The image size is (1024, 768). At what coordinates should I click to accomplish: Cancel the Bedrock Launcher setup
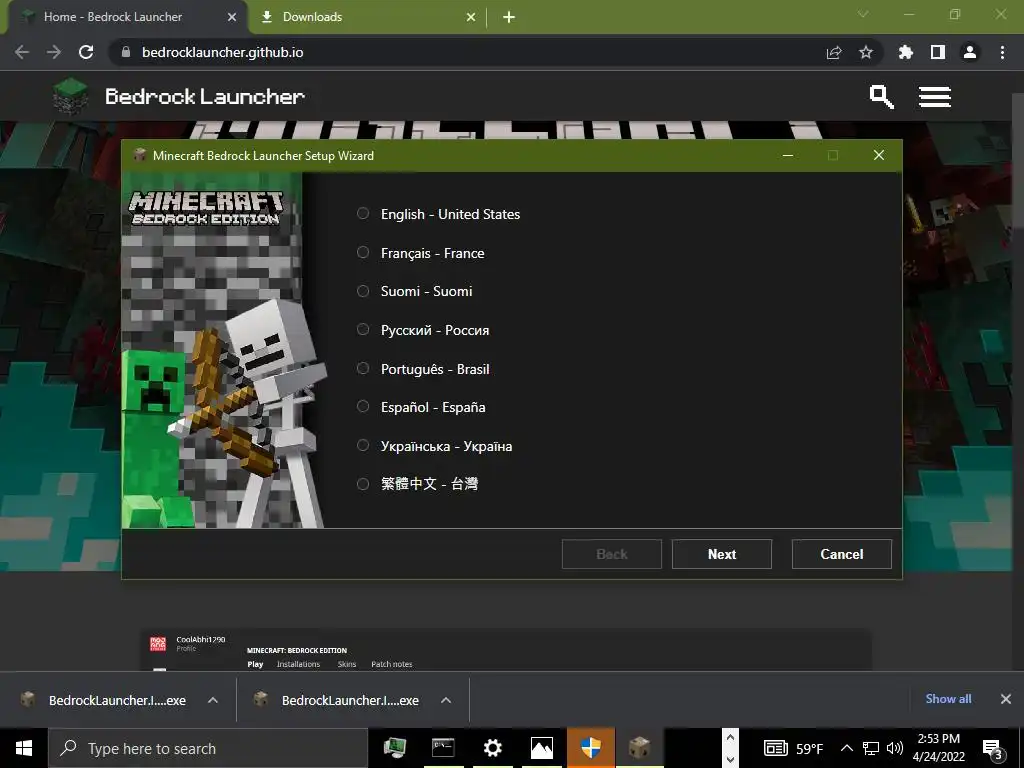click(842, 554)
